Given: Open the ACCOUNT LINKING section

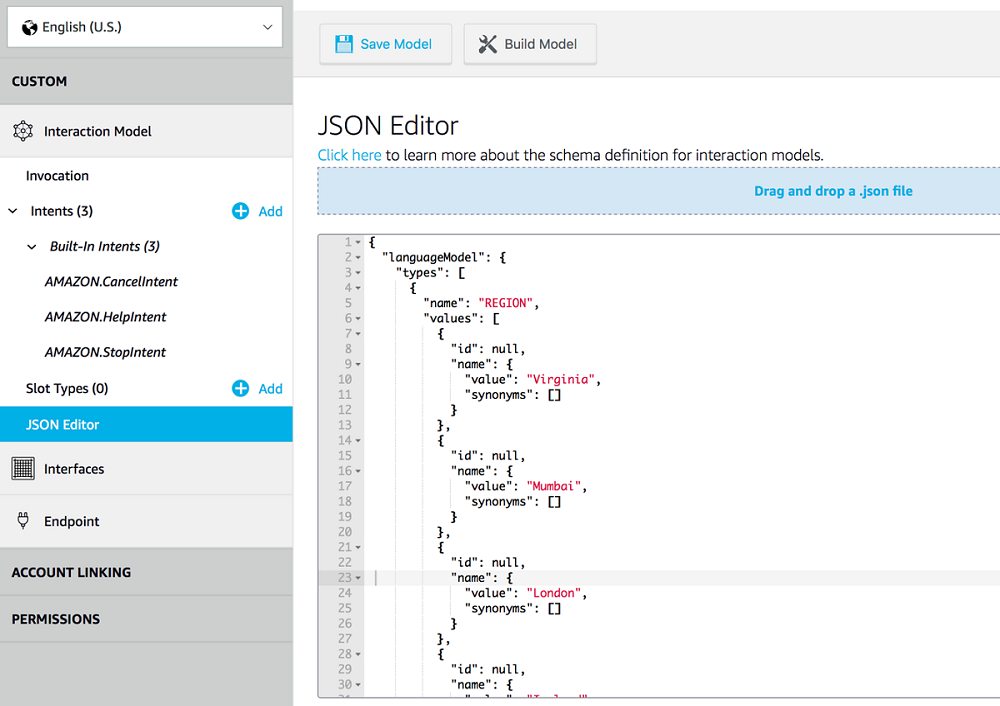Looking at the screenshot, I should pyautogui.click(x=70, y=572).
